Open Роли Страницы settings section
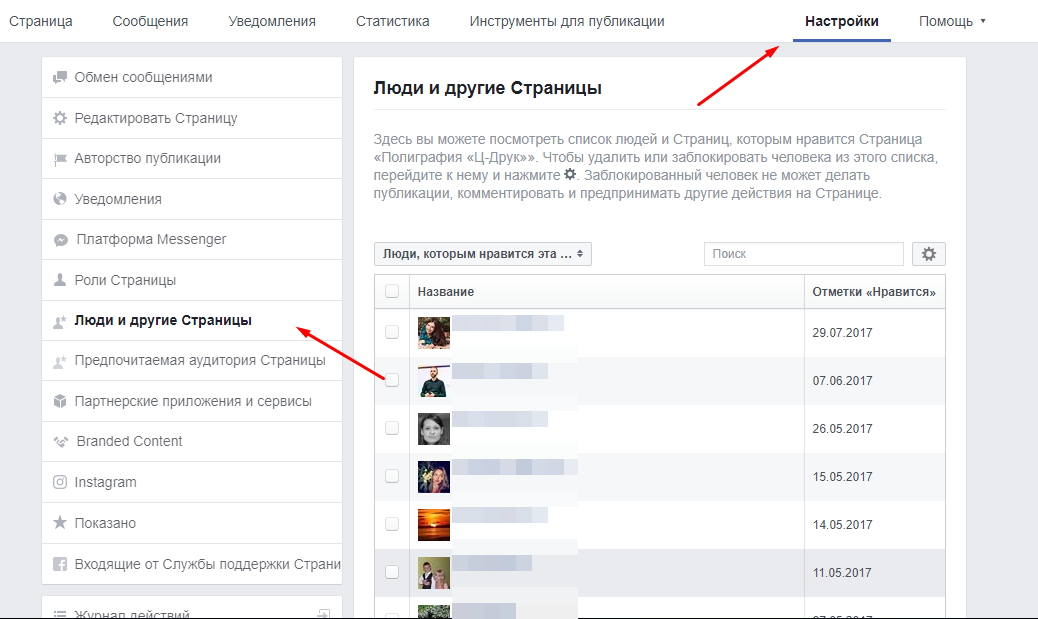Image resolution: width=1038 pixels, height=619 pixels. pos(125,280)
